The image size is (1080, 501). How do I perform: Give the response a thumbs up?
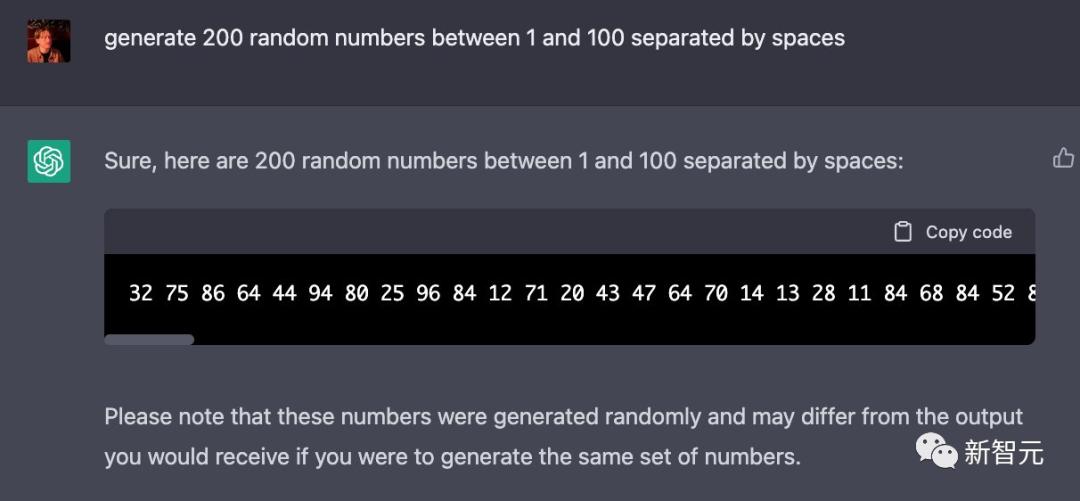[x=1063, y=158]
